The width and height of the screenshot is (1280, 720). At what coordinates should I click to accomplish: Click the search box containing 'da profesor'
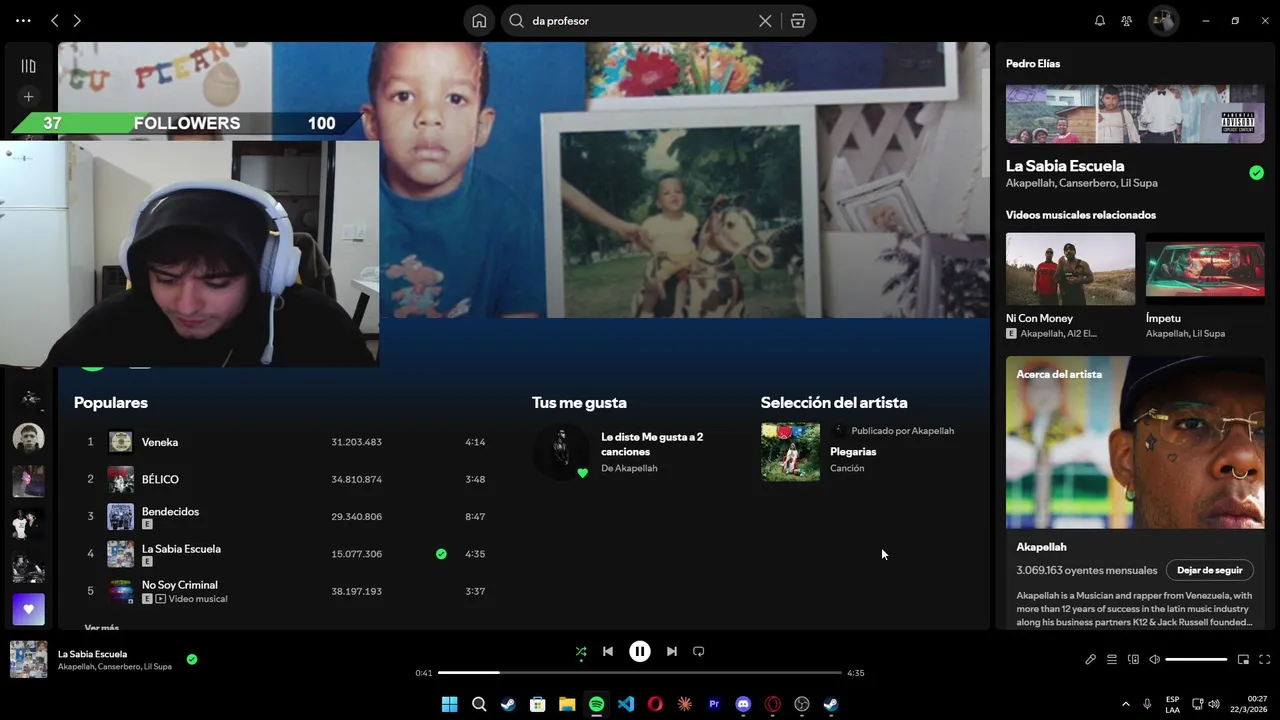(x=640, y=21)
